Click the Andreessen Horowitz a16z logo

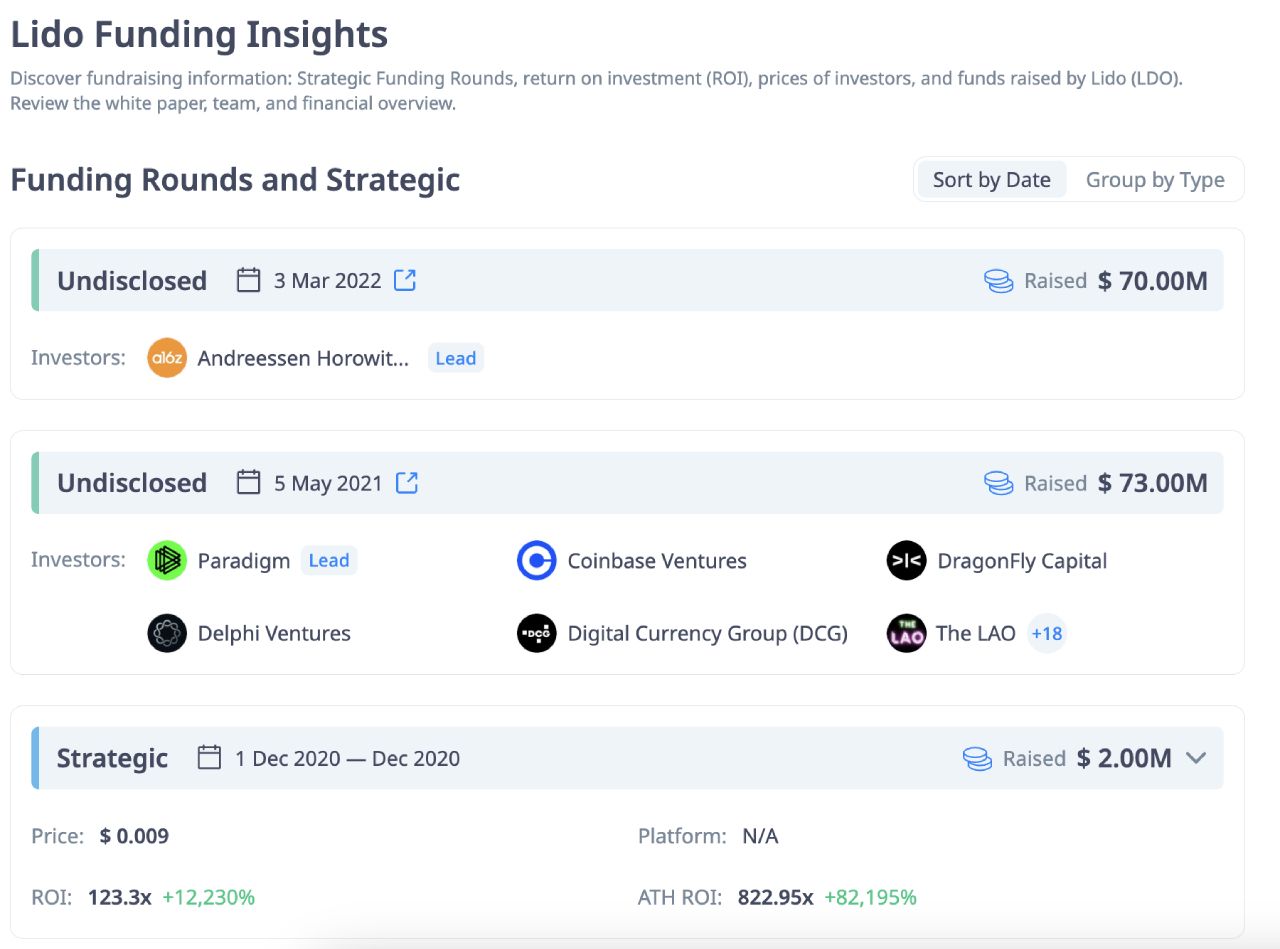click(x=167, y=358)
